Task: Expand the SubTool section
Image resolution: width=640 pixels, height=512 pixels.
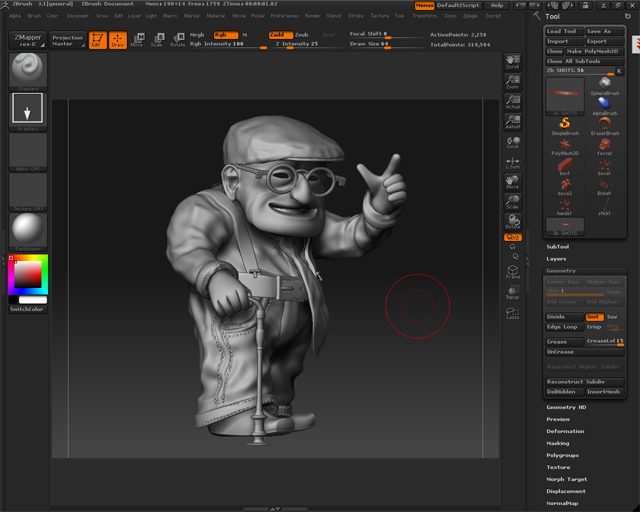Action: (x=557, y=246)
